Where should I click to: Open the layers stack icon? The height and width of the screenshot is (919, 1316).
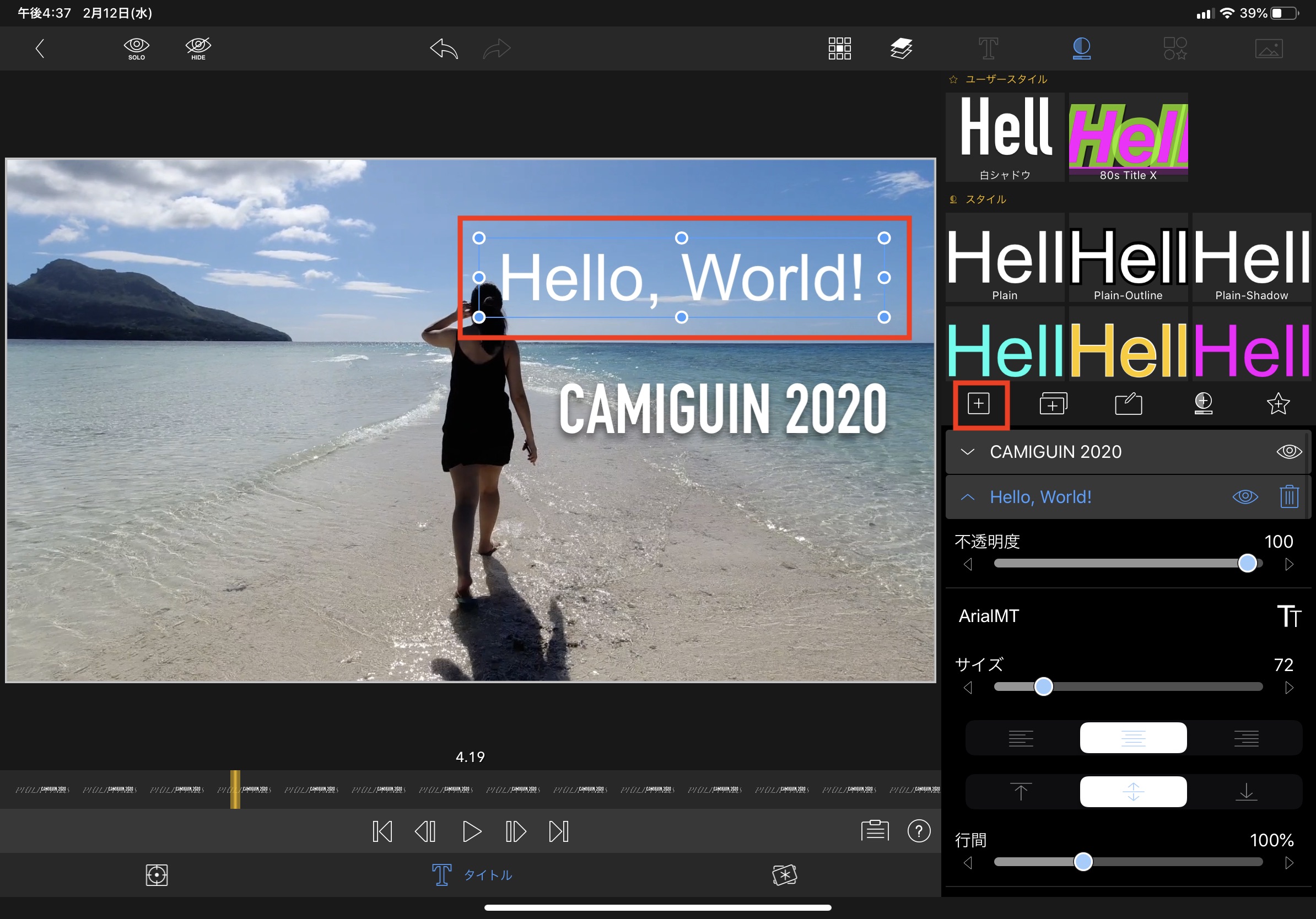click(x=901, y=48)
